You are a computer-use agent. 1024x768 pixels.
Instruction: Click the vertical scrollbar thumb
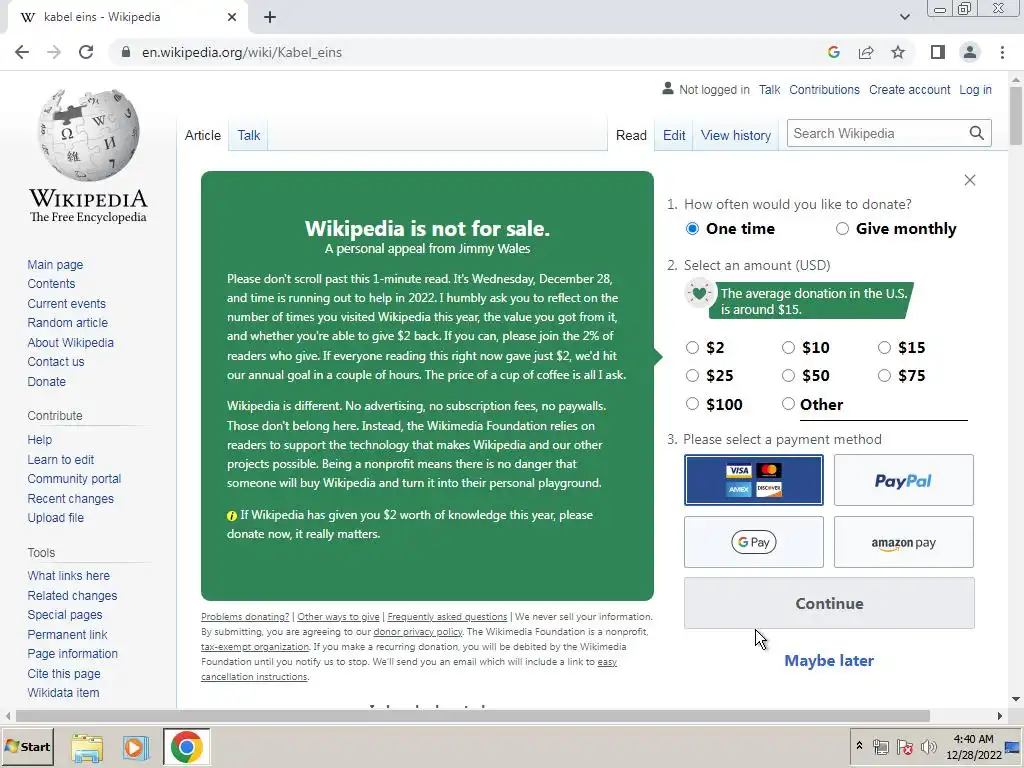1016,115
